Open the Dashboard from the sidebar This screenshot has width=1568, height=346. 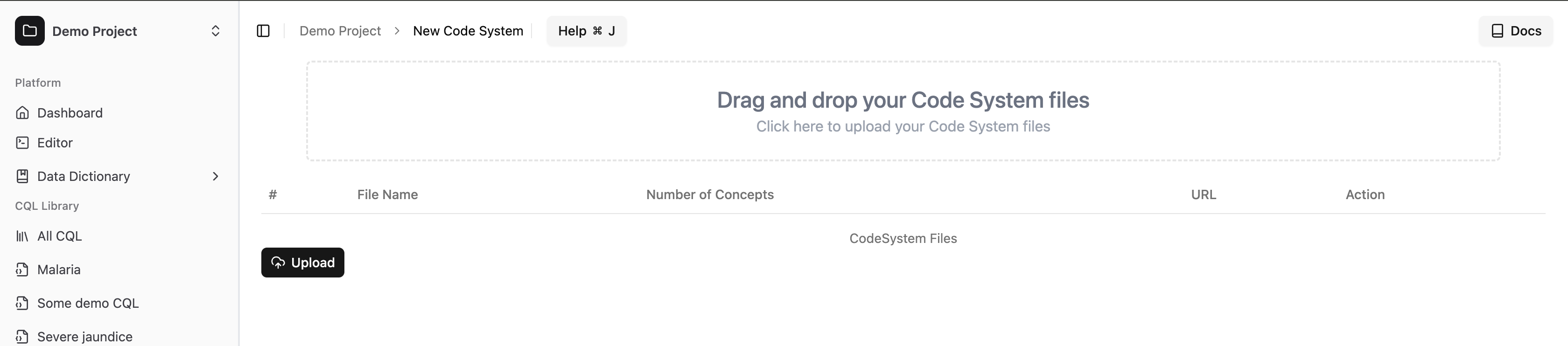pyautogui.click(x=70, y=112)
